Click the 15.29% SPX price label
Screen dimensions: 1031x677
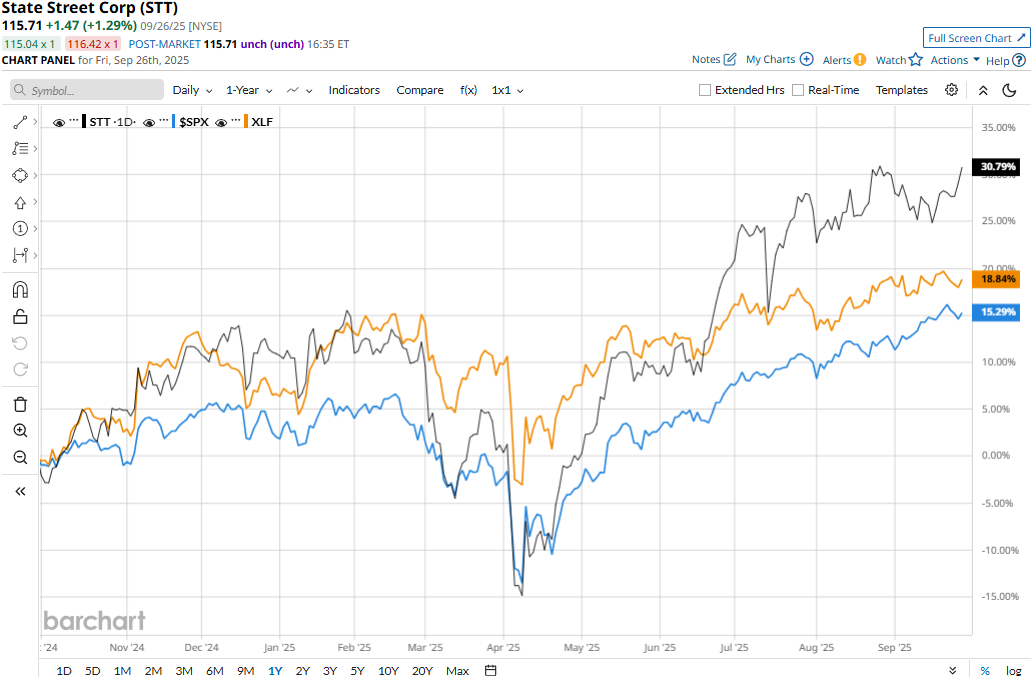click(996, 312)
